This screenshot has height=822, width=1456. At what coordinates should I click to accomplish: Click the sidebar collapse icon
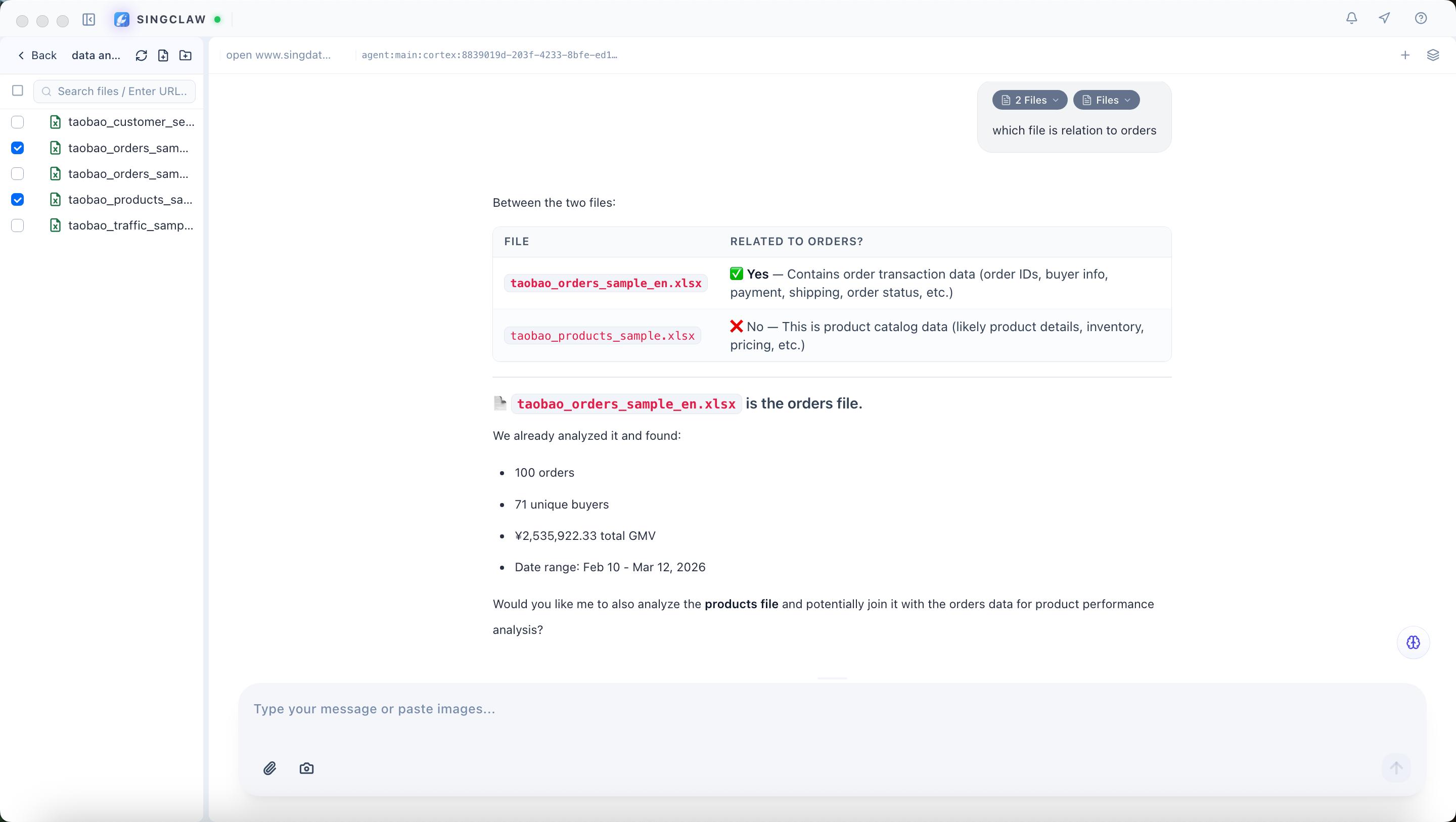pyautogui.click(x=89, y=20)
